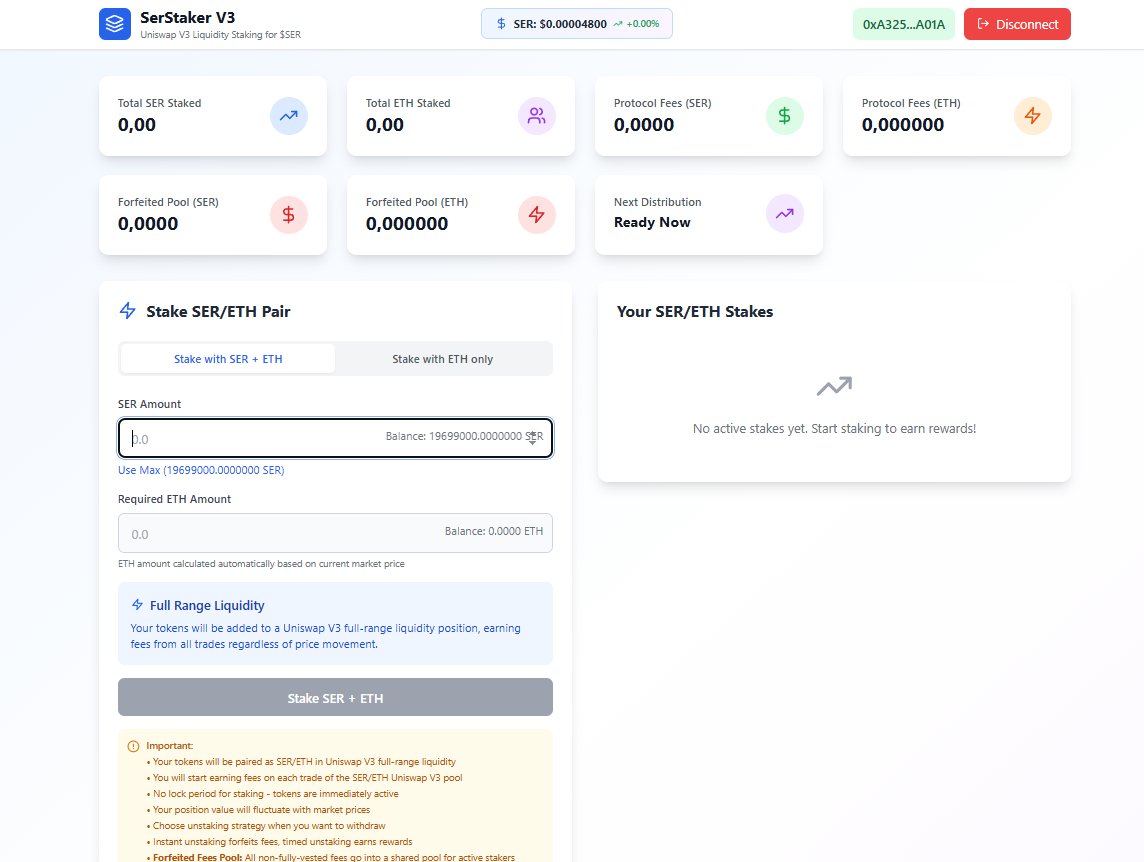
Task: Click the ETH amount calculated automatically note
Action: click(x=261, y=563)
